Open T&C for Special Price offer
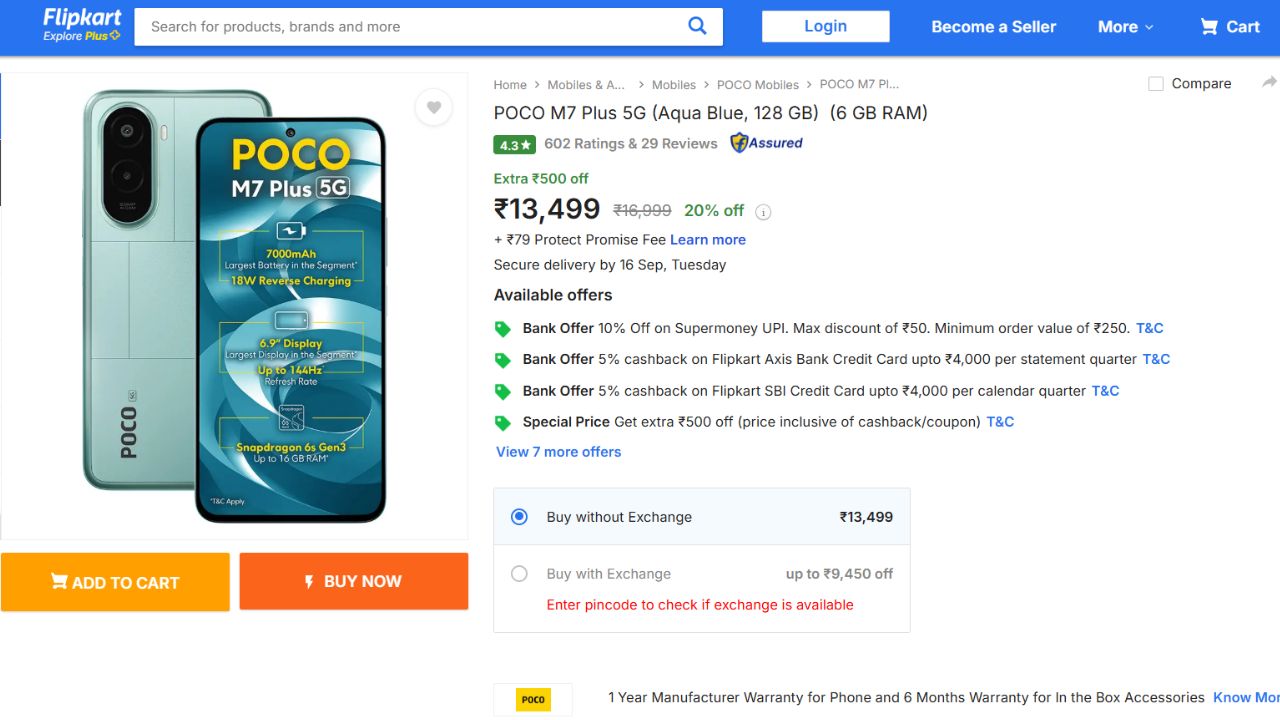 [x=1000, y=422]
